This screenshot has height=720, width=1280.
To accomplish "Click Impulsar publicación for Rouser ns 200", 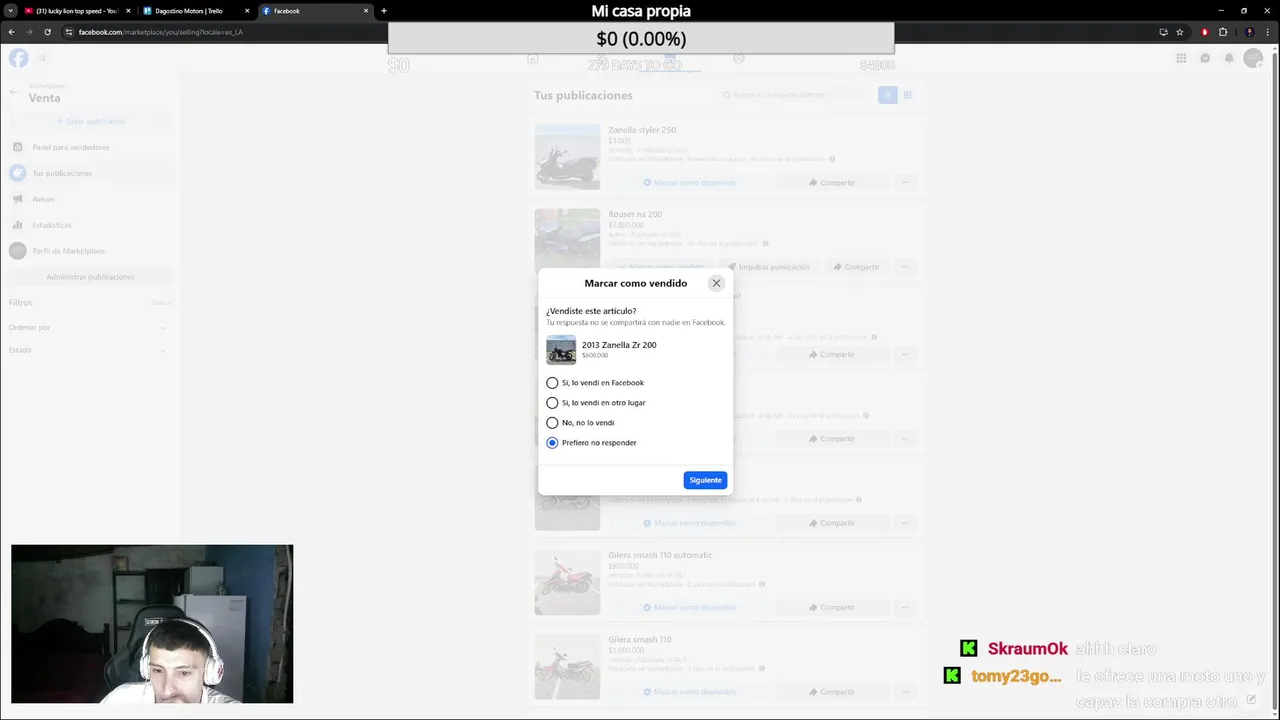I will click(768, 267).
